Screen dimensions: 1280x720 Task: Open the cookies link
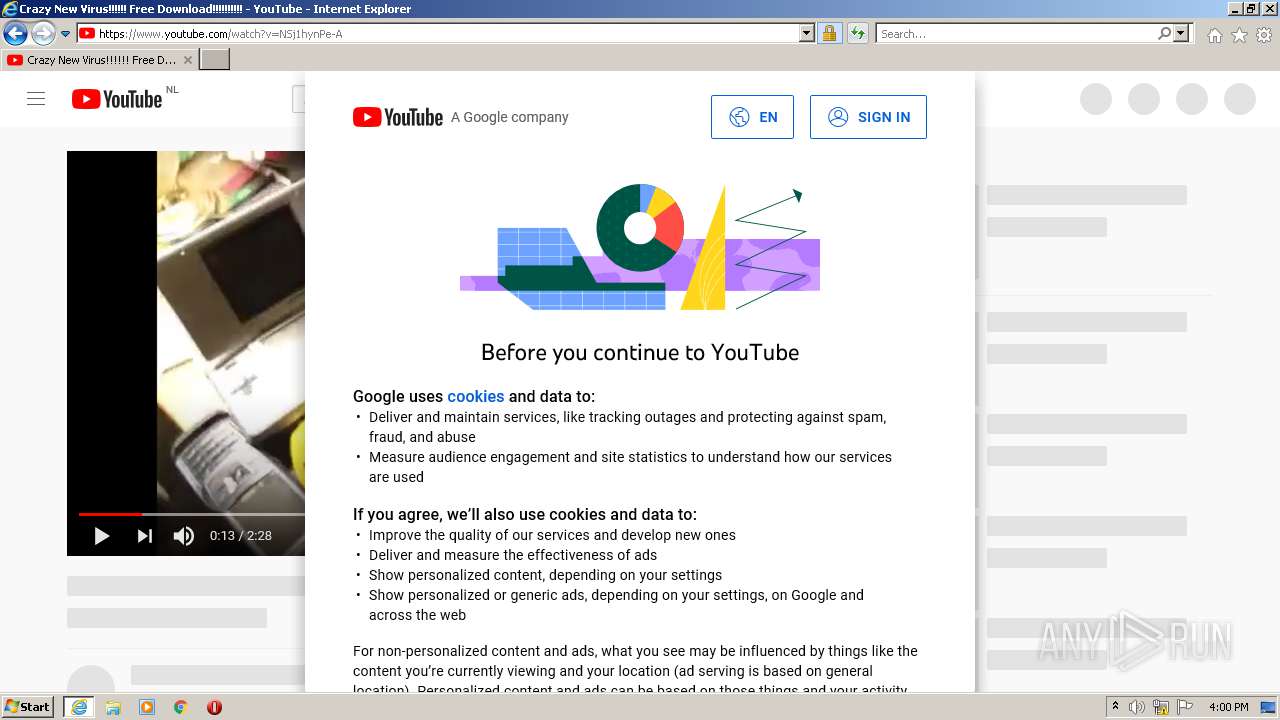pos(476,396)
